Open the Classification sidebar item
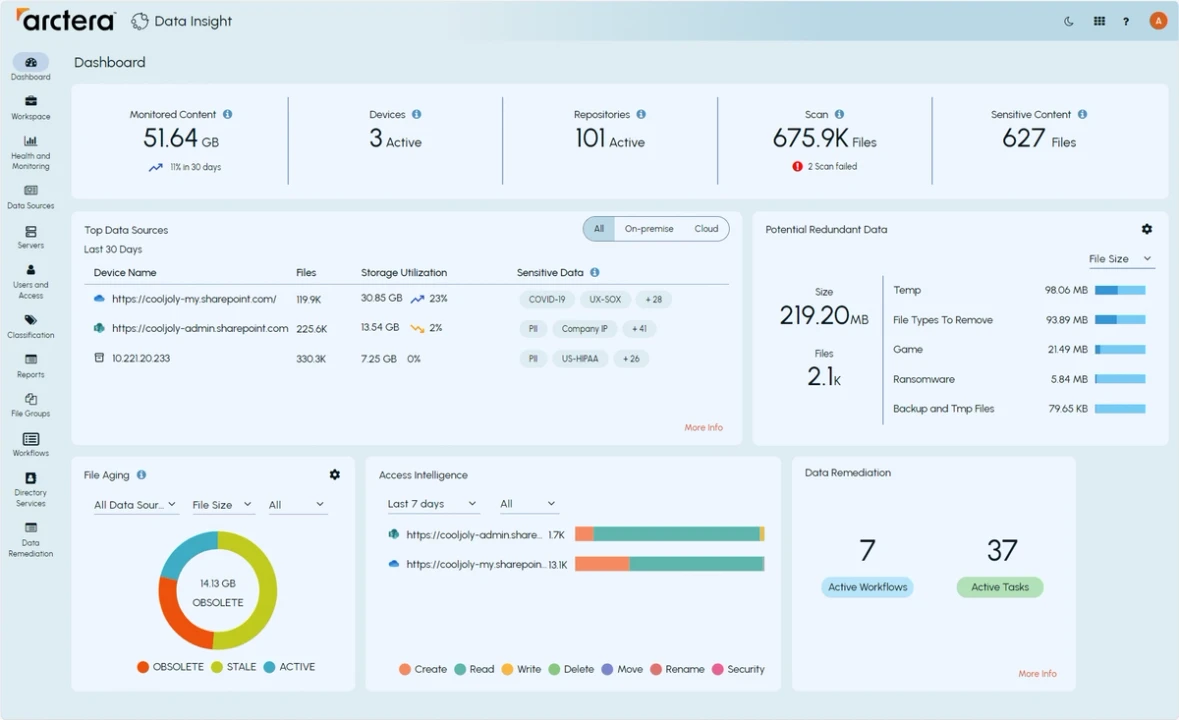 [x=30, y=326]
